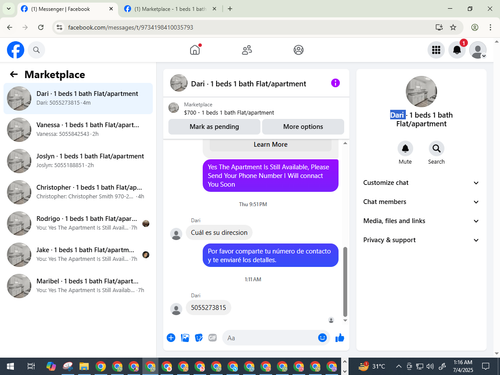Click Mark as pending button
This screenshot has height=375, width=500.
click(x=214, y=127)
